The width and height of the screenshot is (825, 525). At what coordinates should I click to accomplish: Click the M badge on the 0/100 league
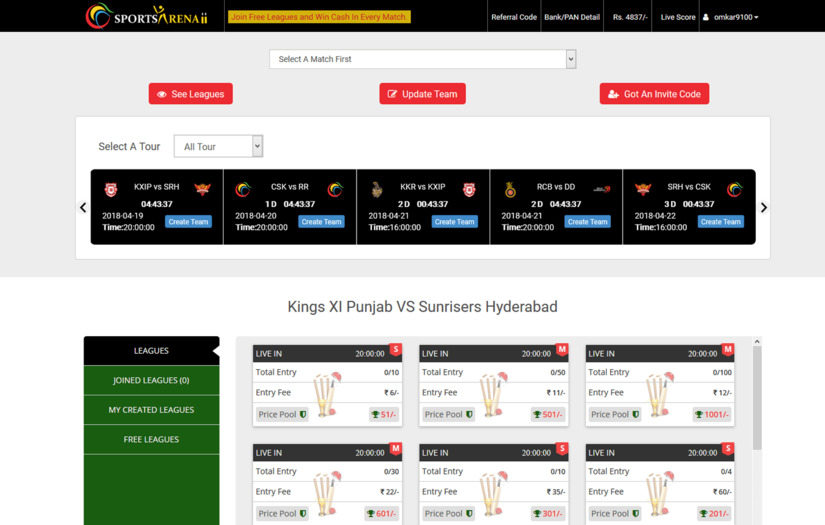tap(728, 349)
